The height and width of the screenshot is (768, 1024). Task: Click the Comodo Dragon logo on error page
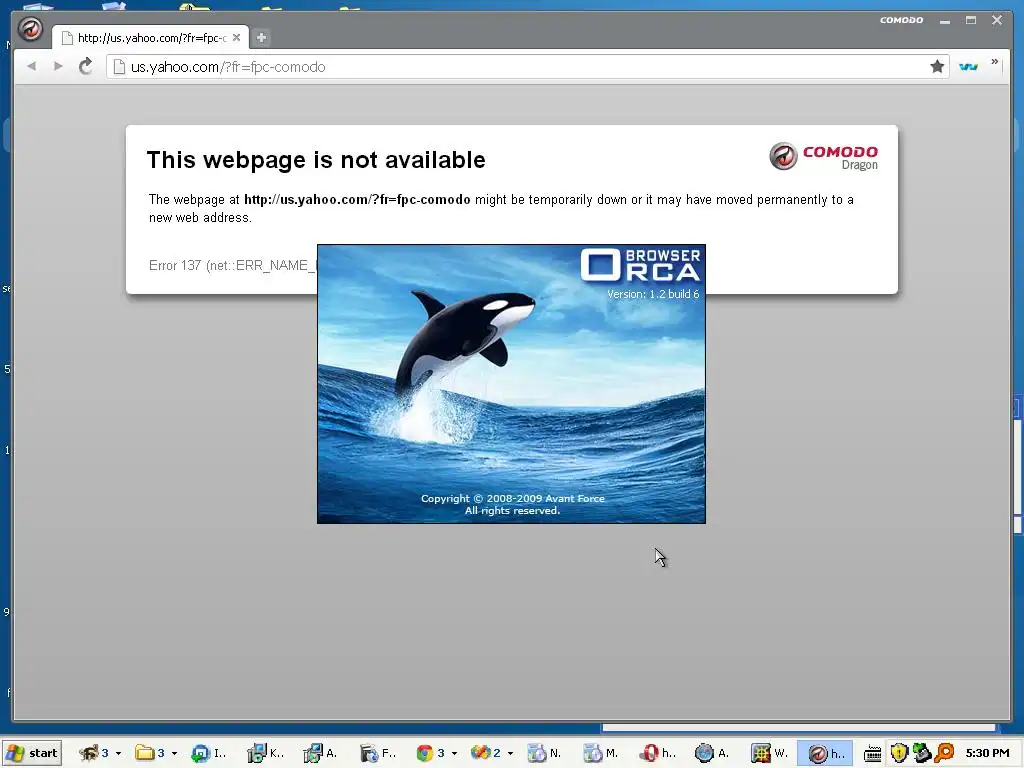[x=824, y=157]
